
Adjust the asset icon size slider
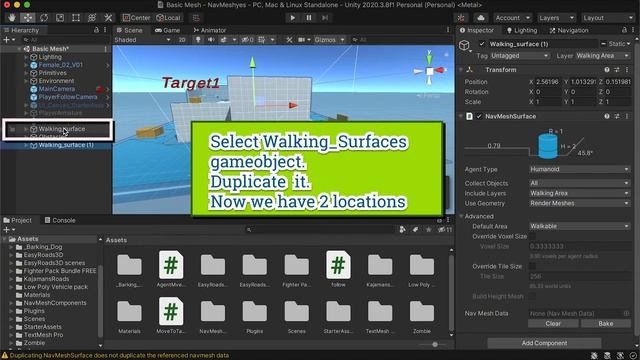(435, 344)
